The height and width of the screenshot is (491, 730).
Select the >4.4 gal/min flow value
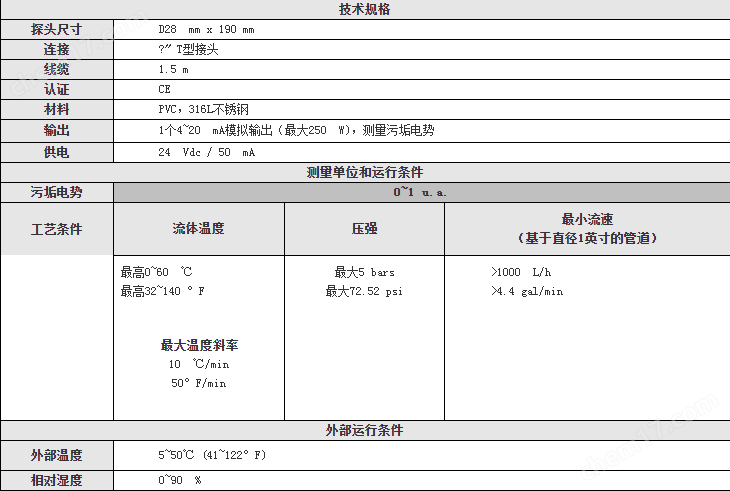(x=527, y=292)
